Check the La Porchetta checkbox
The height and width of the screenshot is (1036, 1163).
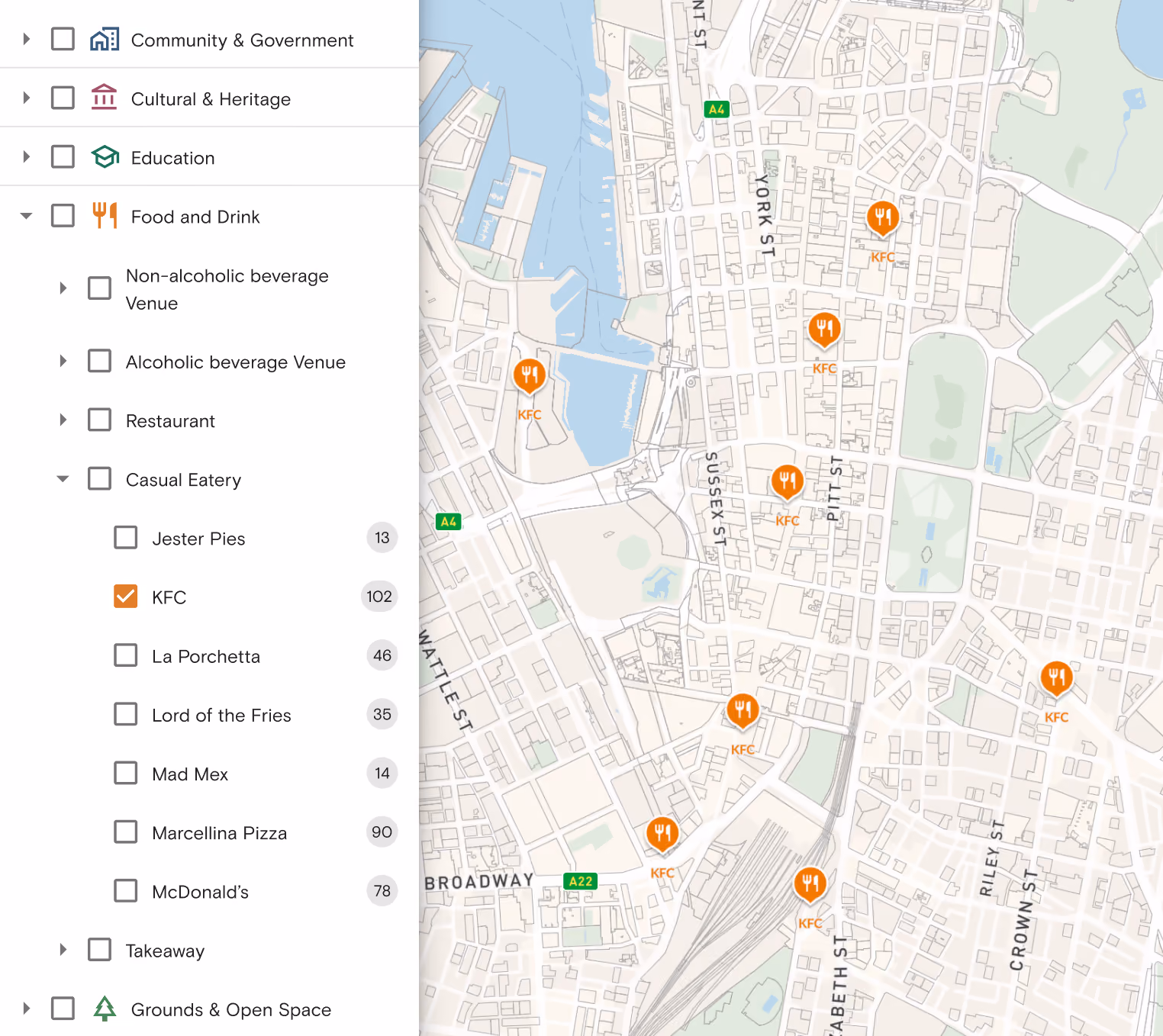[126, 655]
